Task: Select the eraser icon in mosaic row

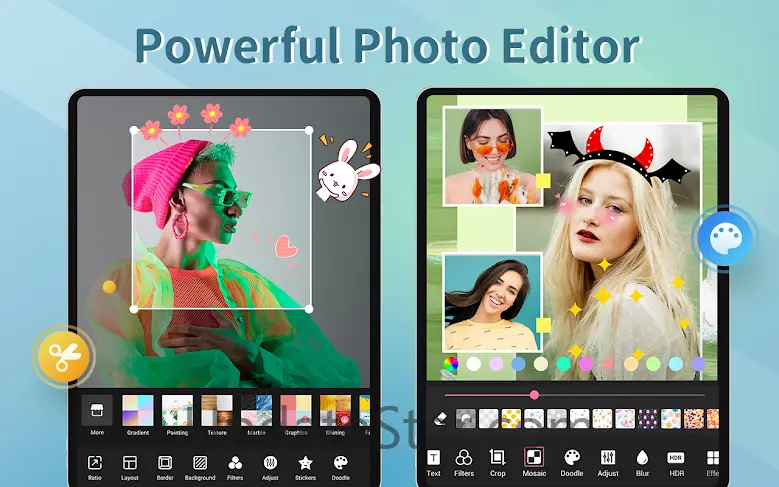Action: [x=440, y=418]
